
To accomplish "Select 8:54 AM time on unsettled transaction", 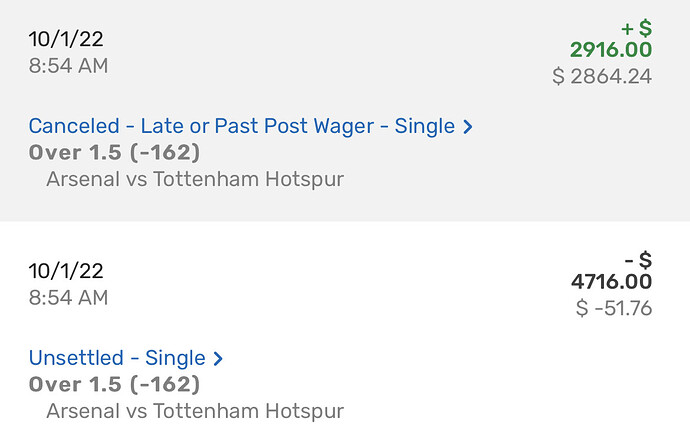I will (68, 297).
